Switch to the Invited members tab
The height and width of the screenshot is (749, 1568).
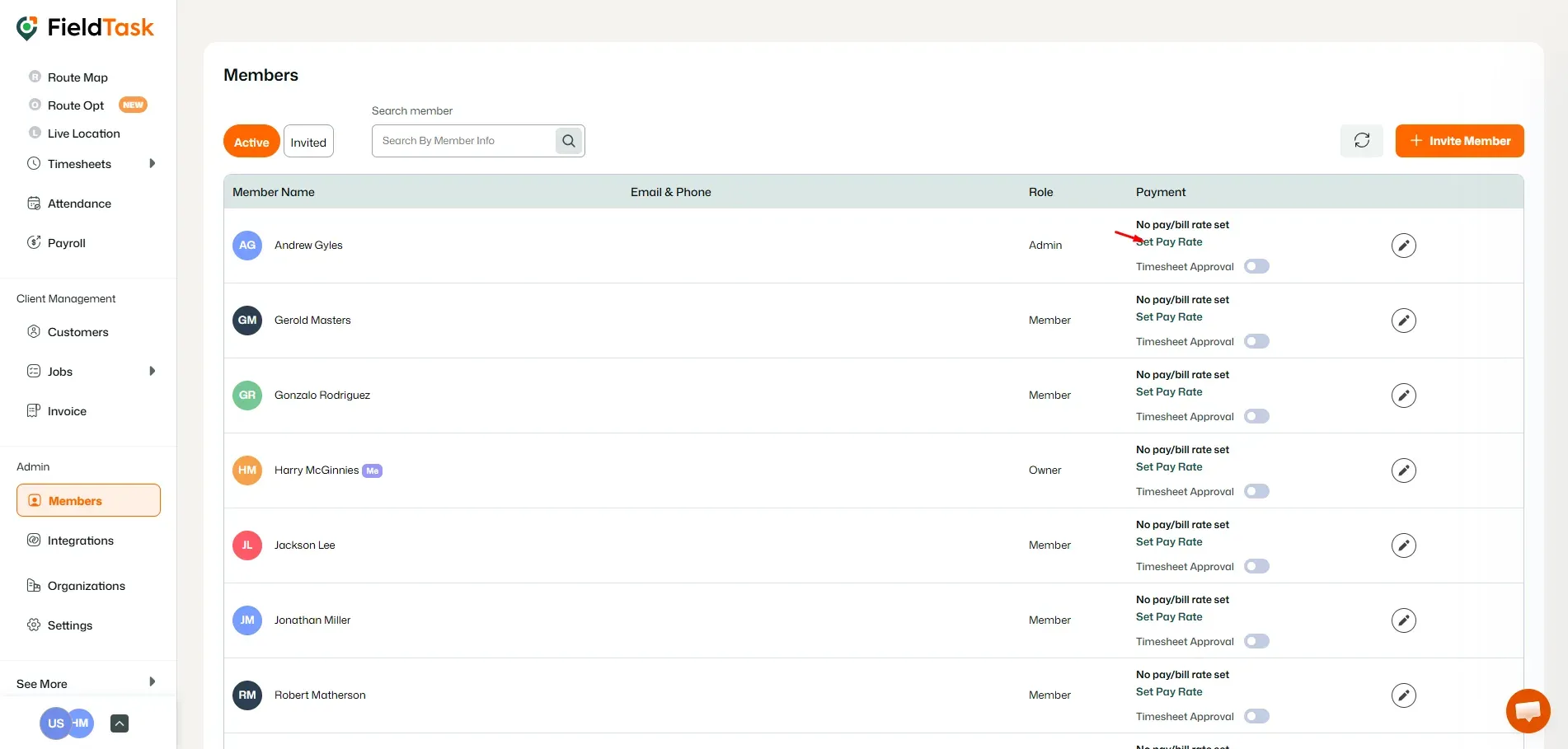click(308, 142)
